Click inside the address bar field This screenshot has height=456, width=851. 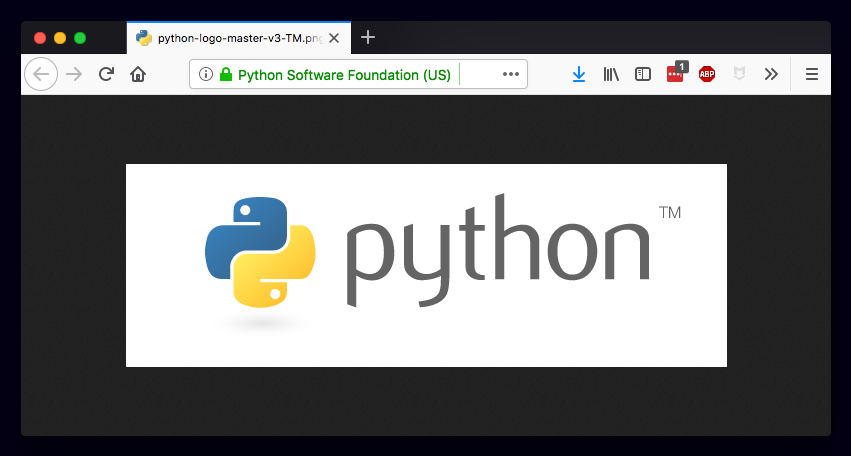(x=358, y=74)
